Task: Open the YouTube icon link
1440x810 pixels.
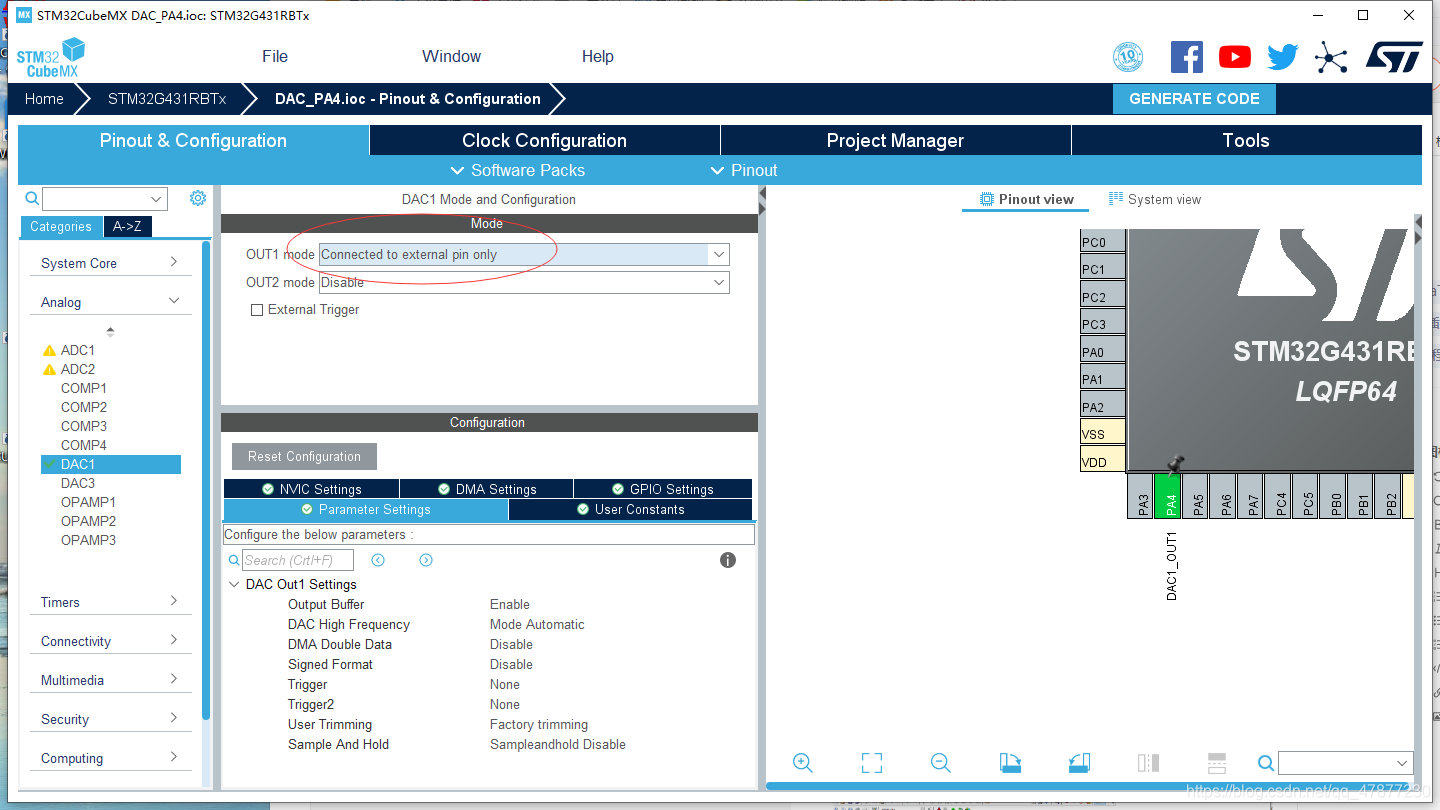Action: tap(1235, 57)
